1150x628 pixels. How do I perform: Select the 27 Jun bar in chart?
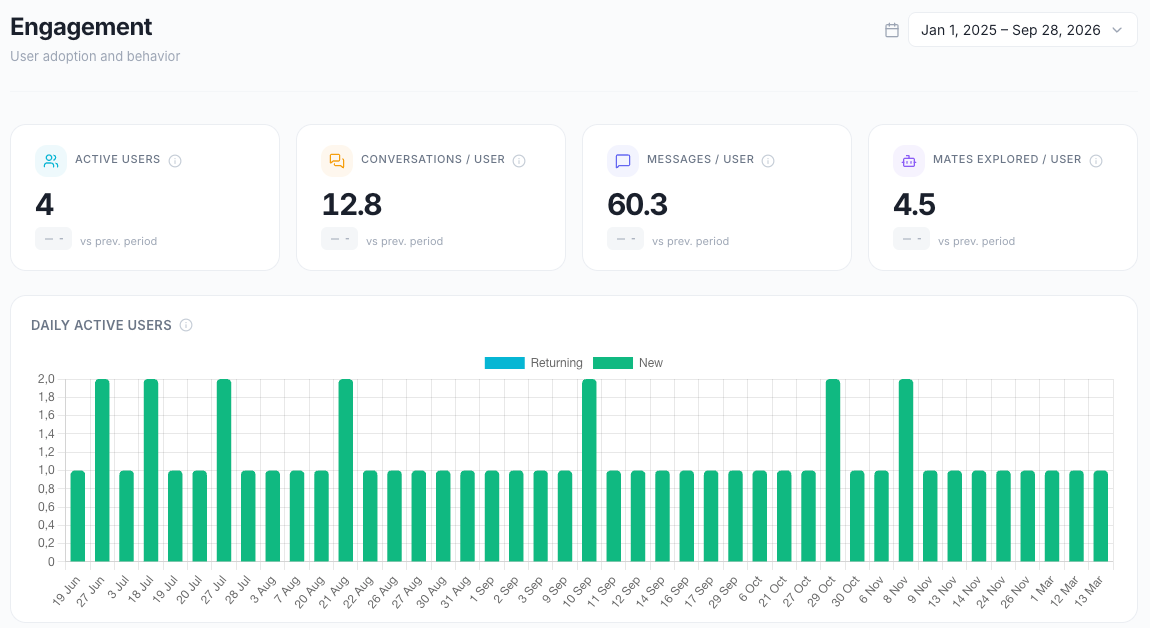102,470
